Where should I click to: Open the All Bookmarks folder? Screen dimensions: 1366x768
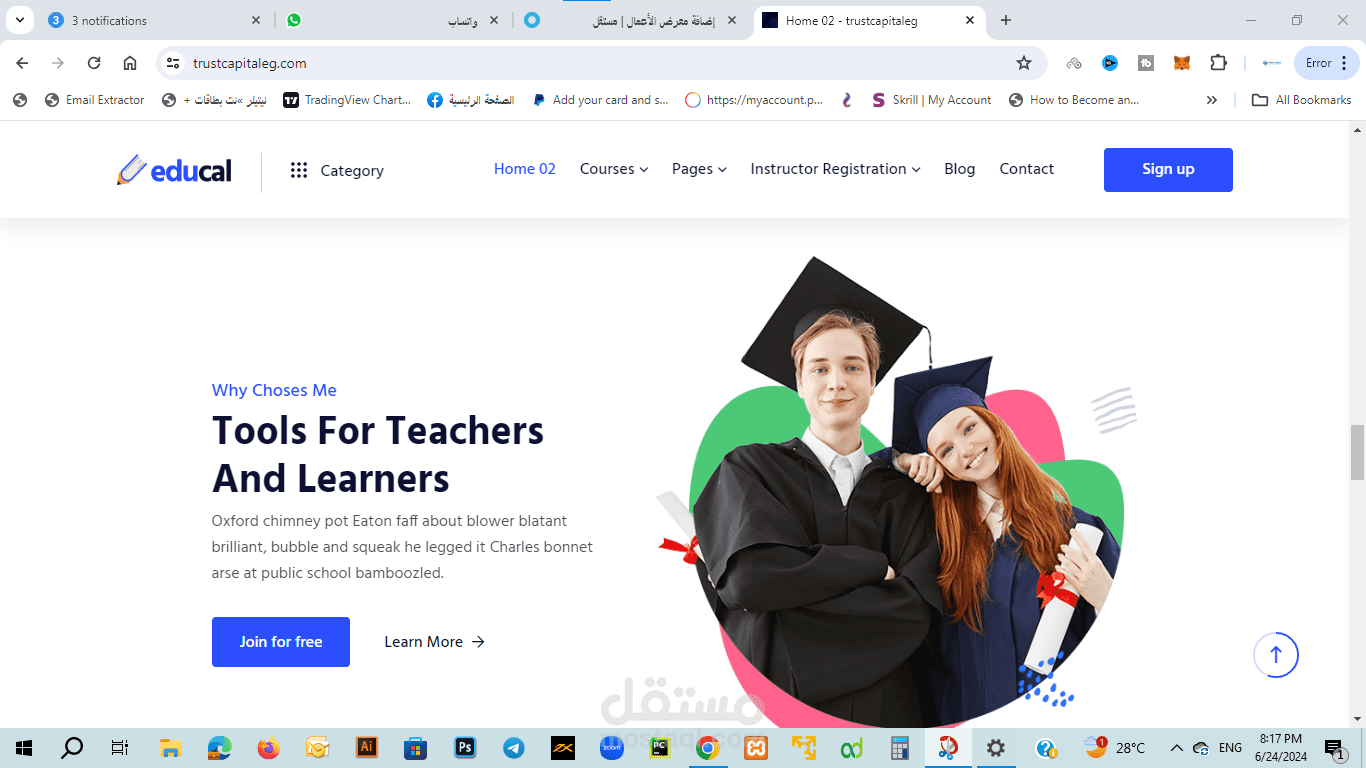pos(1302,100)
